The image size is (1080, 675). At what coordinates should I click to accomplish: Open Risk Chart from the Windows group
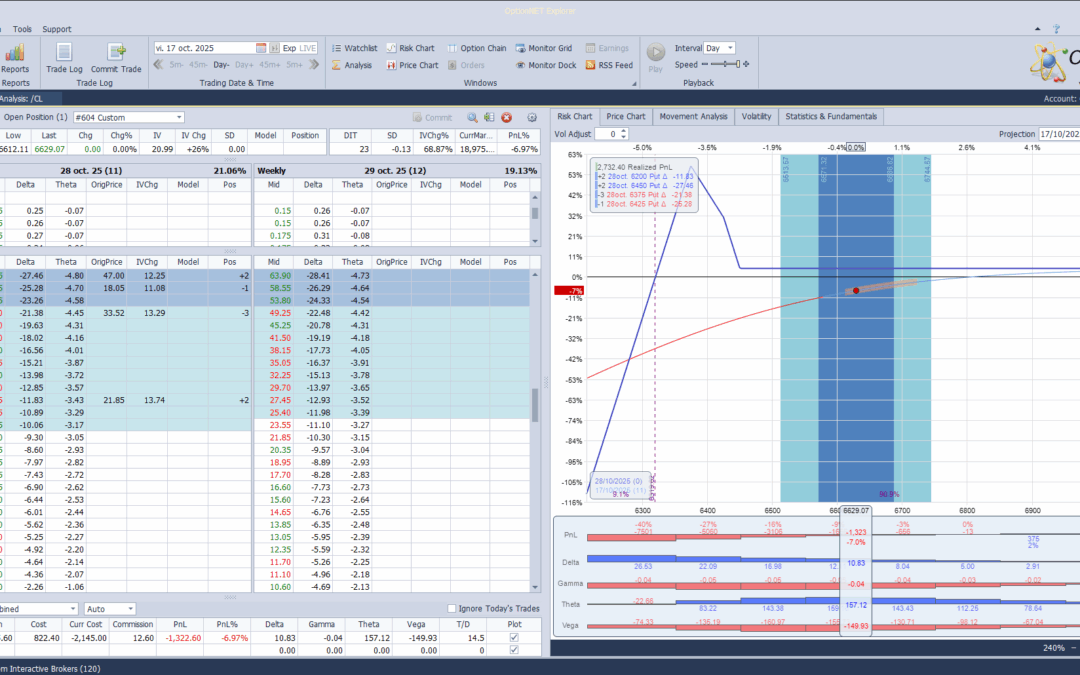tap(410, 48)
